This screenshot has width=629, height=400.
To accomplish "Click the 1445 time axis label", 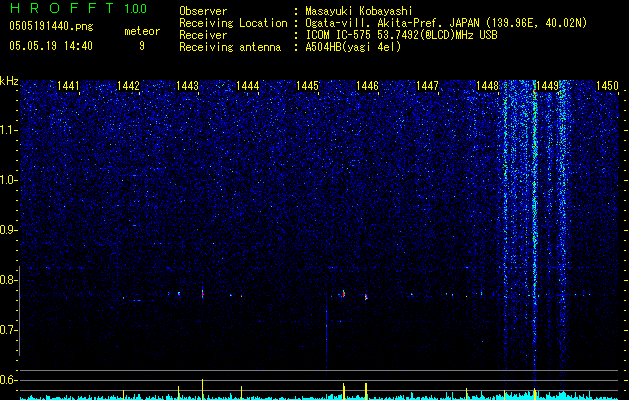I will (308, 85).
